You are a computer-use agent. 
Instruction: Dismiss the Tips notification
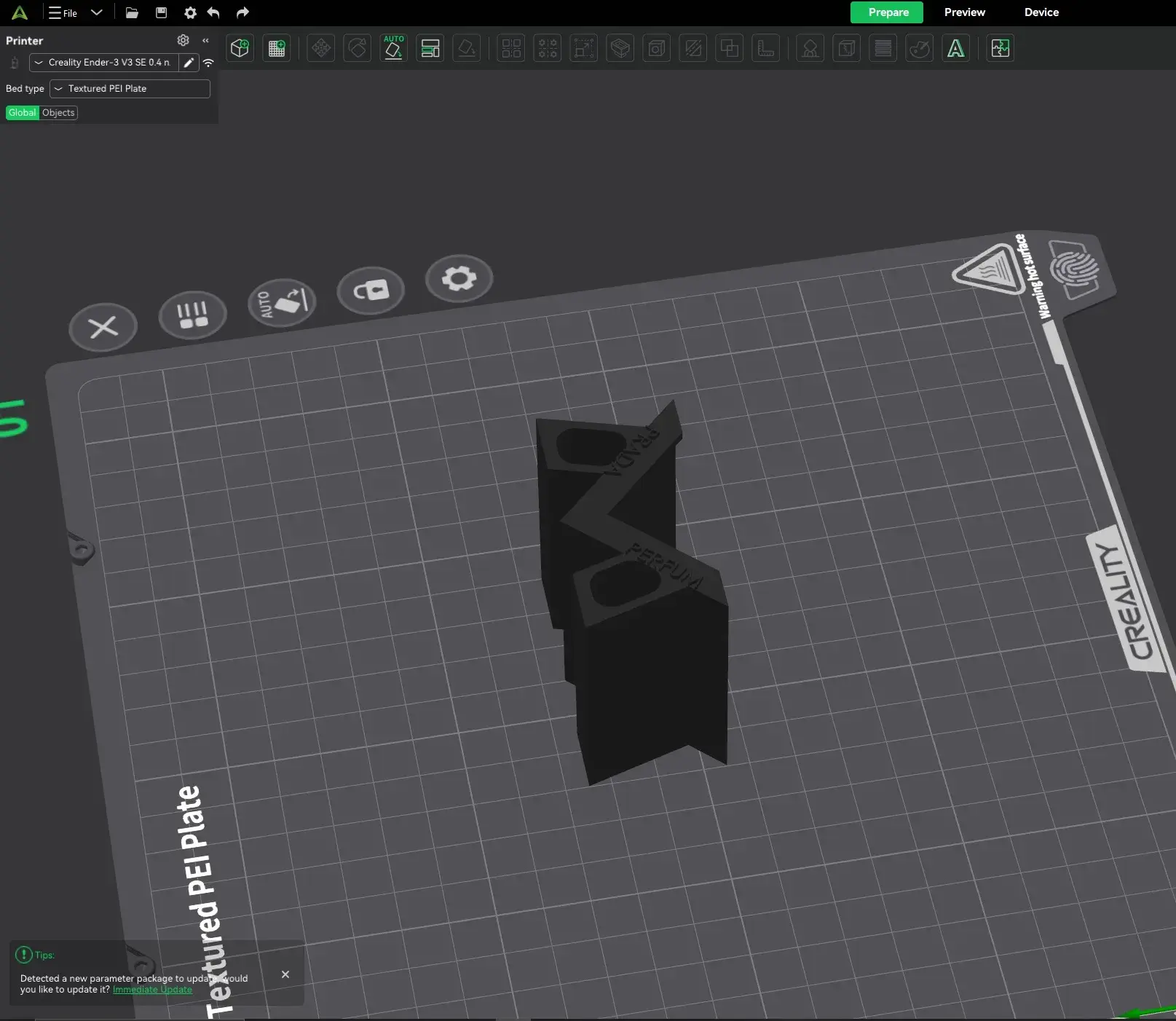(285, 974)
